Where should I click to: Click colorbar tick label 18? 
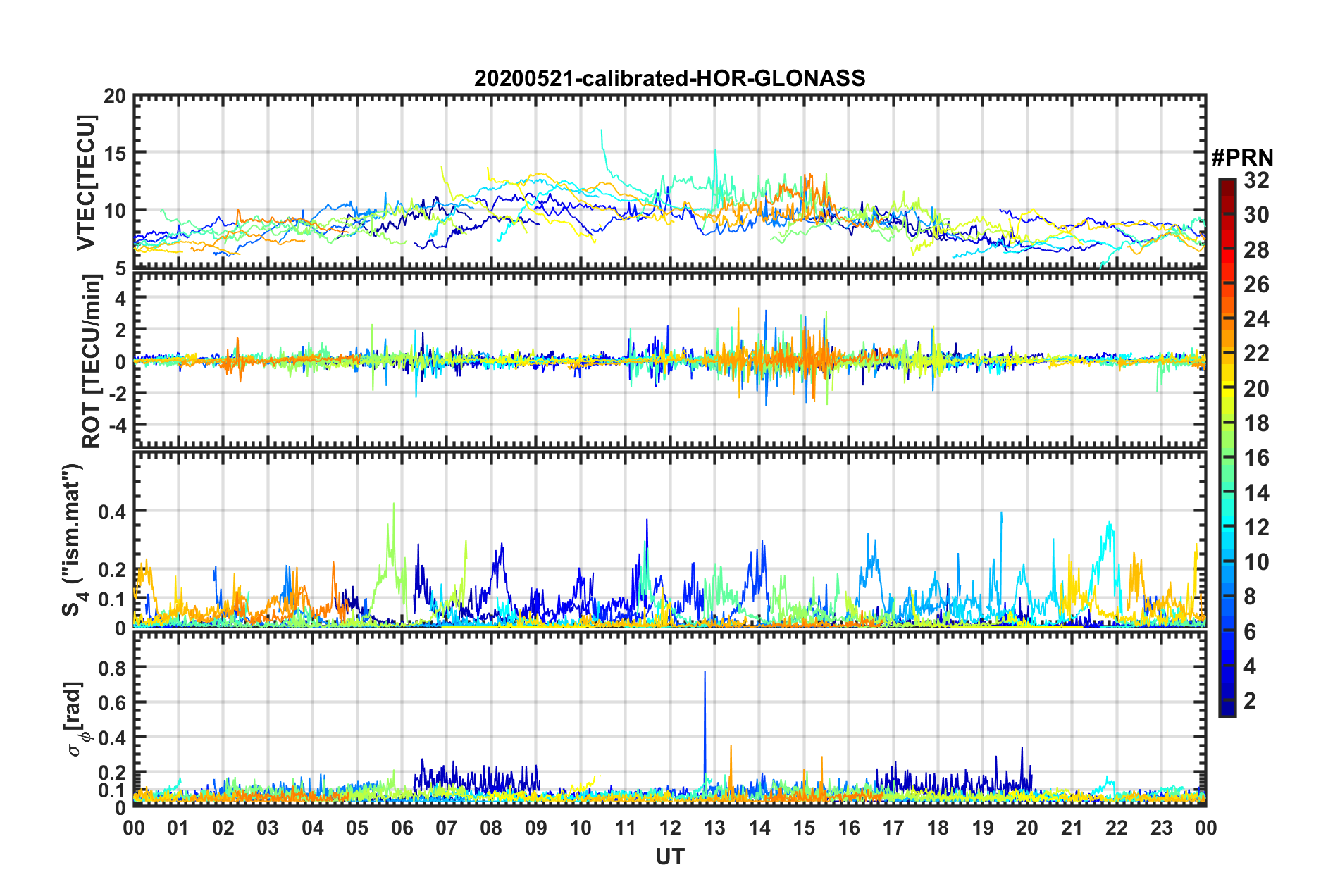[1256, 423]
